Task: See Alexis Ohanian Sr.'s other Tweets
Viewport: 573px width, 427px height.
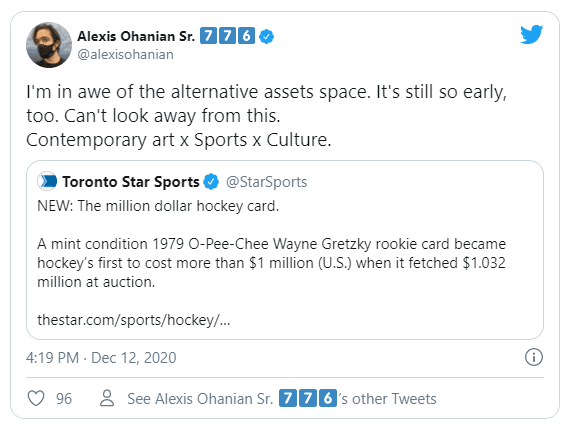Action: click(x=281, y=398)
